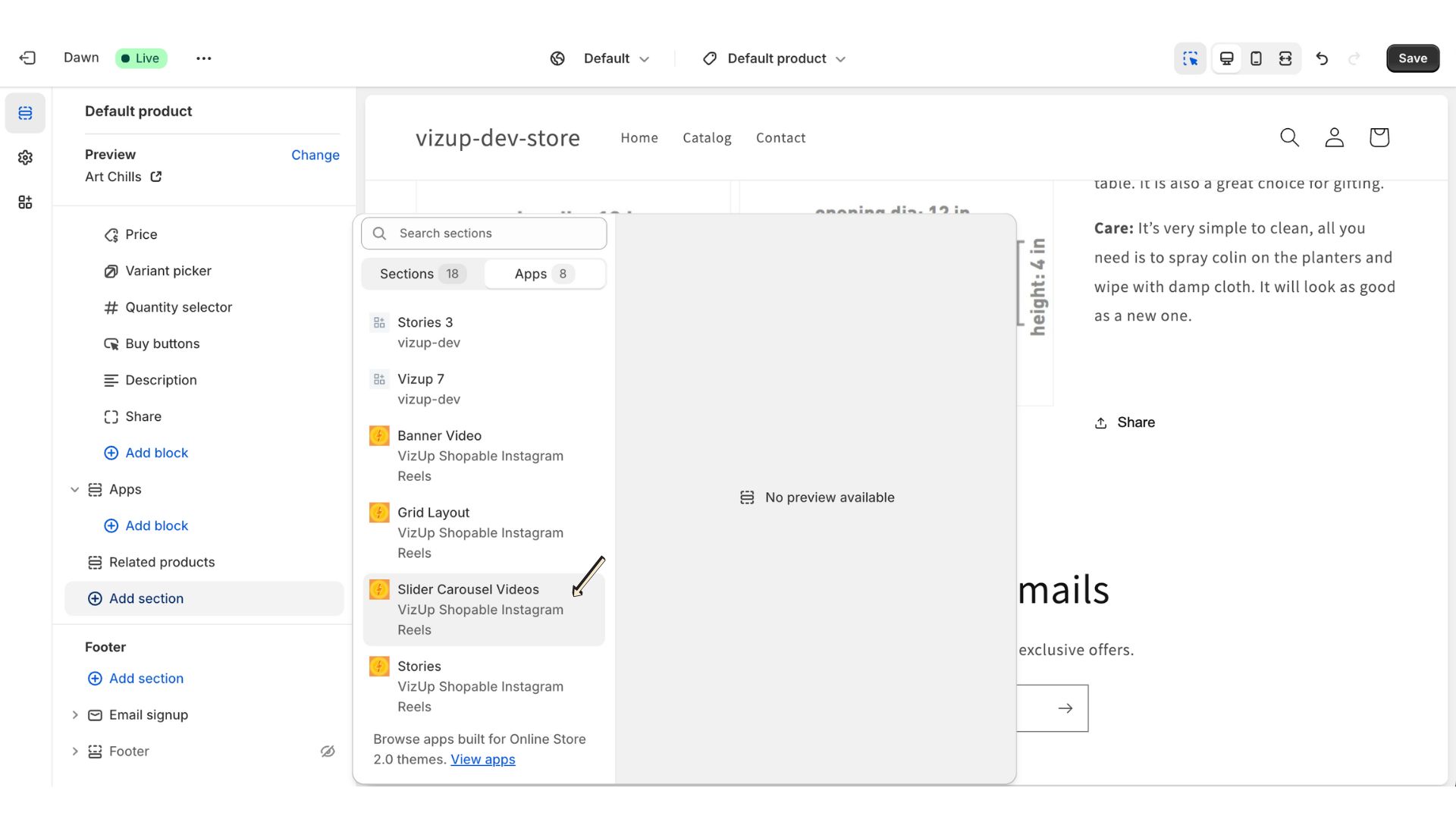Switch to the Sections tab
Viewport: 1456px width, 819px height.
[422, 274]
